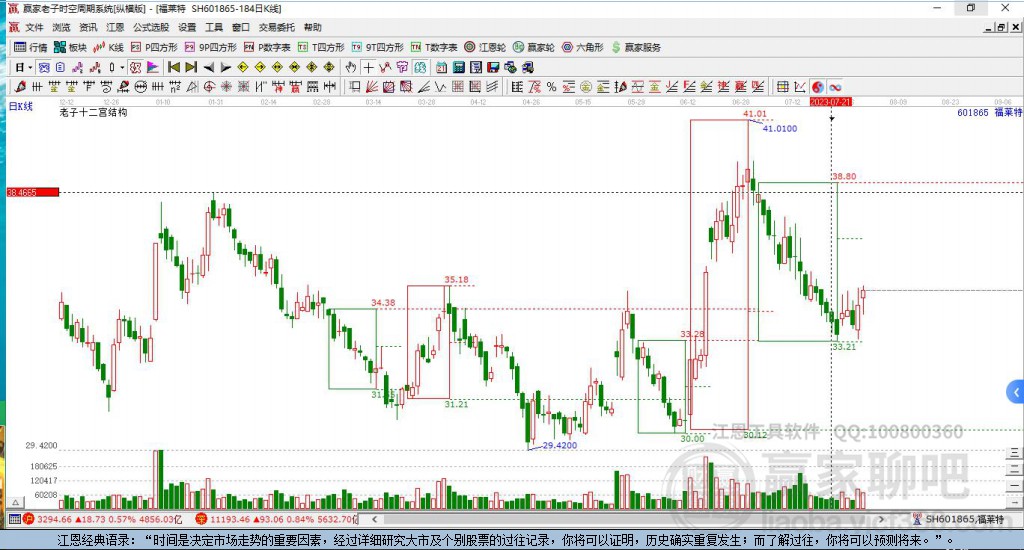Toggle the boxed 12-palace structure button
Viewport: 1024px width, 550px height.
[x=135, y=67]
